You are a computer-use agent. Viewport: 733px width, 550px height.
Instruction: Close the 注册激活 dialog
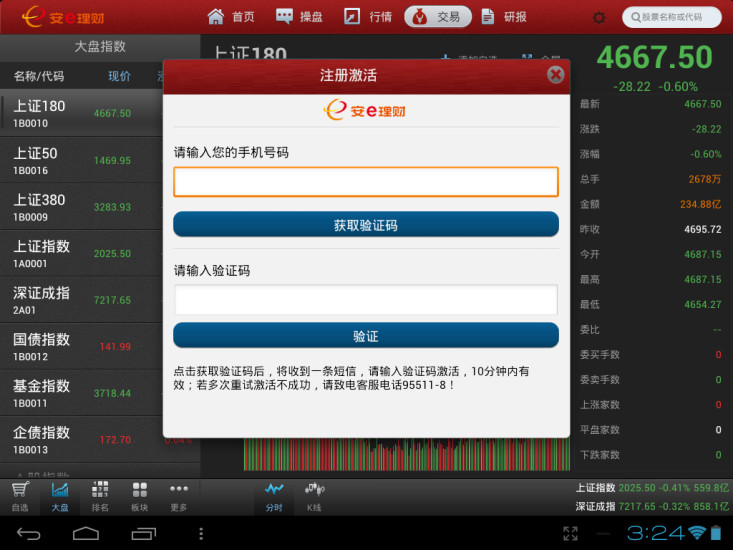(555, 74)
